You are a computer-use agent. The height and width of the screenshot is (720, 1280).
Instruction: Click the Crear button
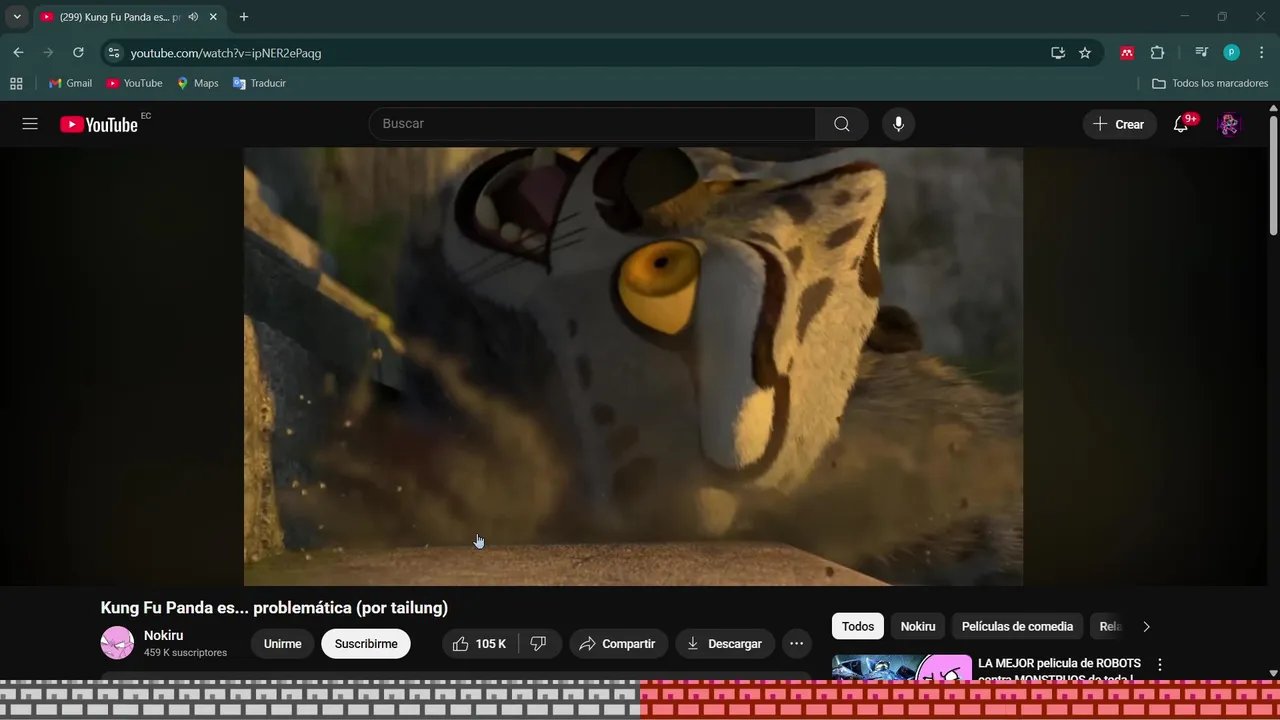click(x=1119, y=124)
